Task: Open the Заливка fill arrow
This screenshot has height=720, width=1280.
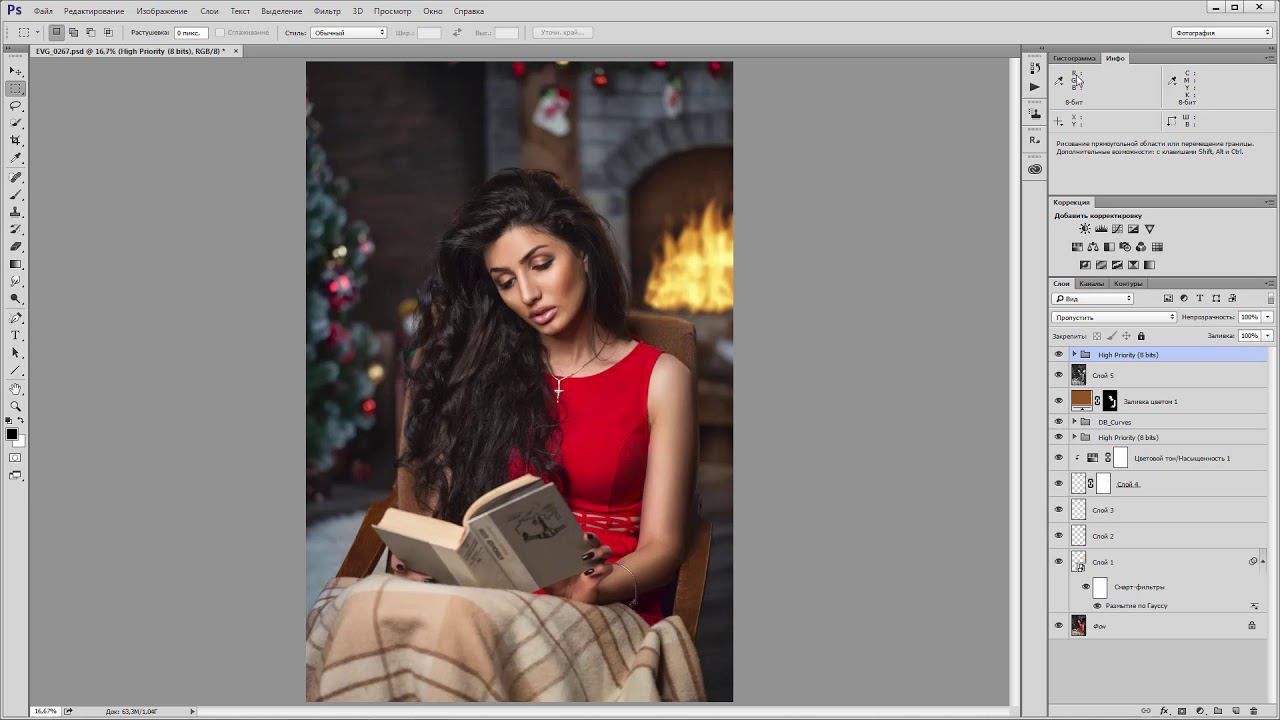Action: tap(1267, 336)
